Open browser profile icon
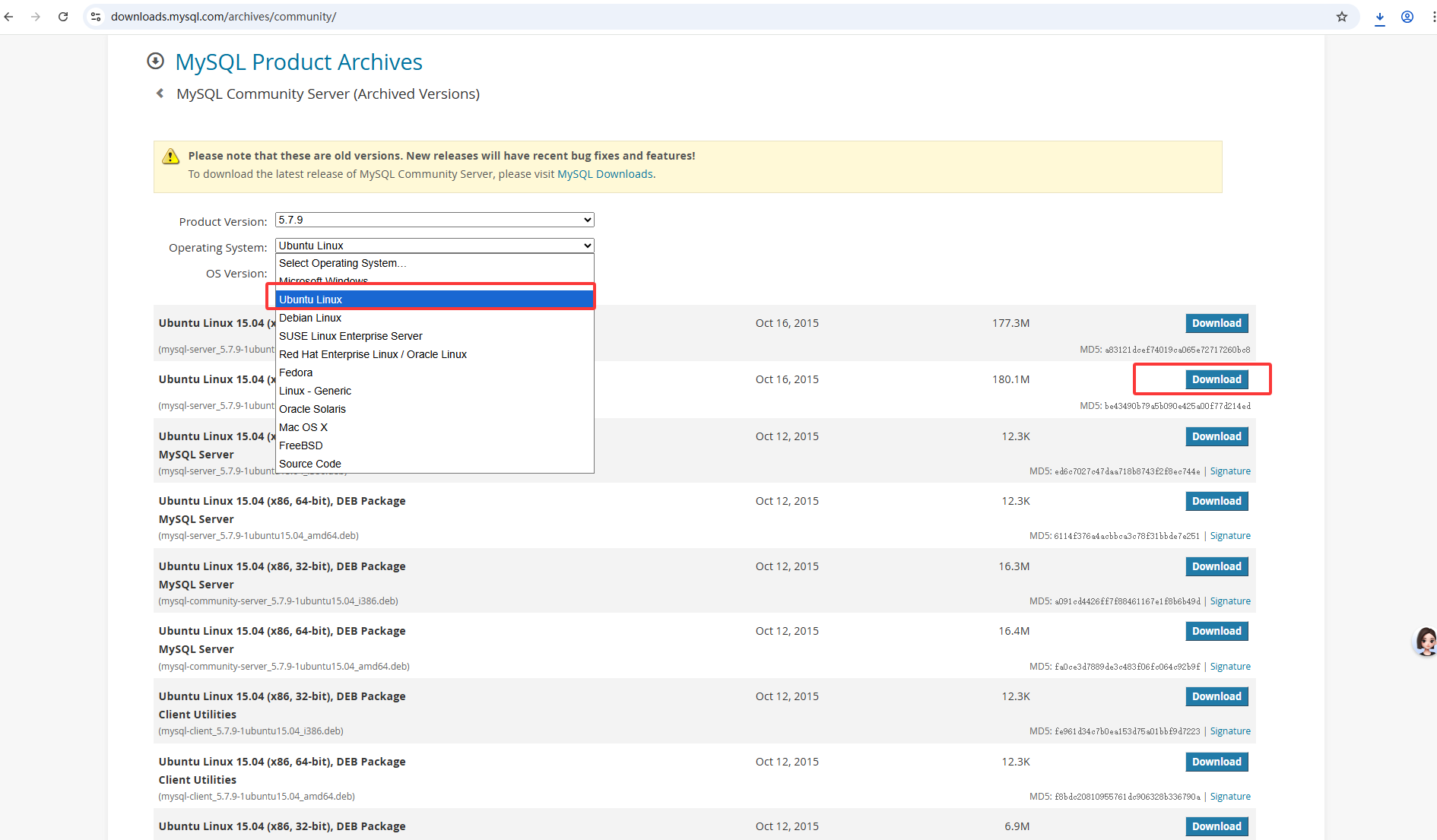This screenshot has height=840, width=1437. tap(1407, 17)
